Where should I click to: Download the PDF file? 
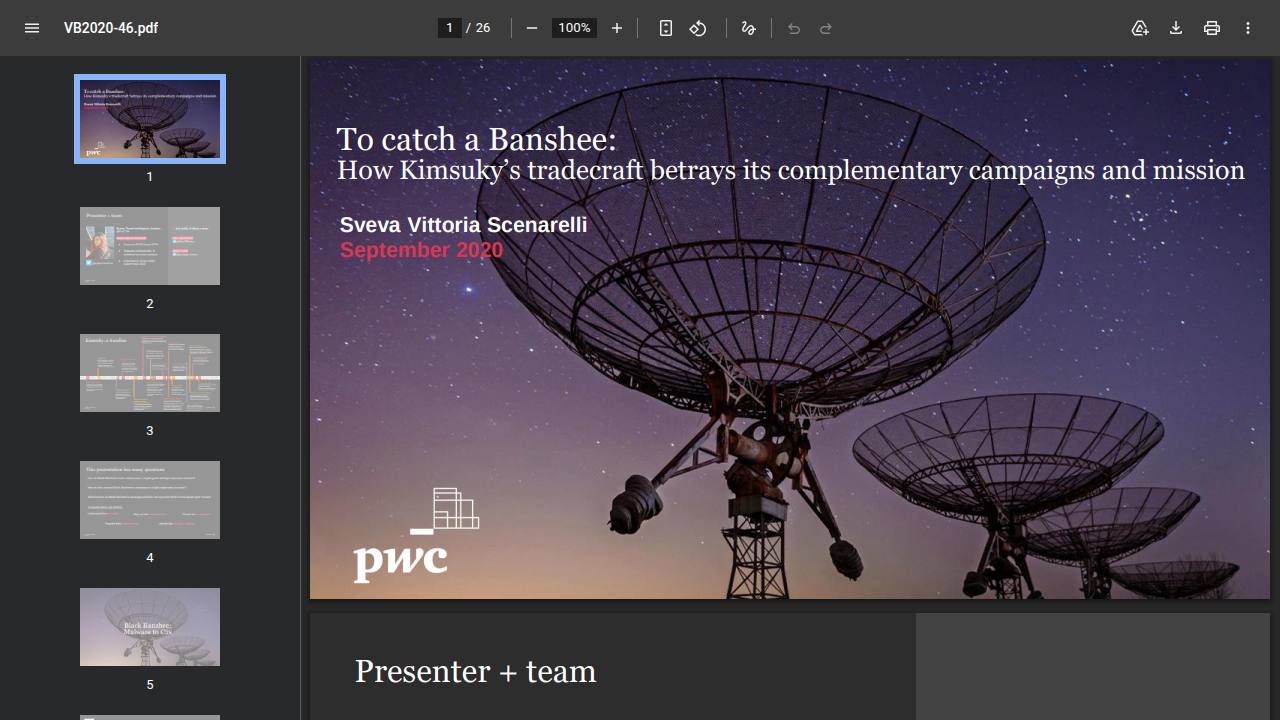(x=1176, y=28)
